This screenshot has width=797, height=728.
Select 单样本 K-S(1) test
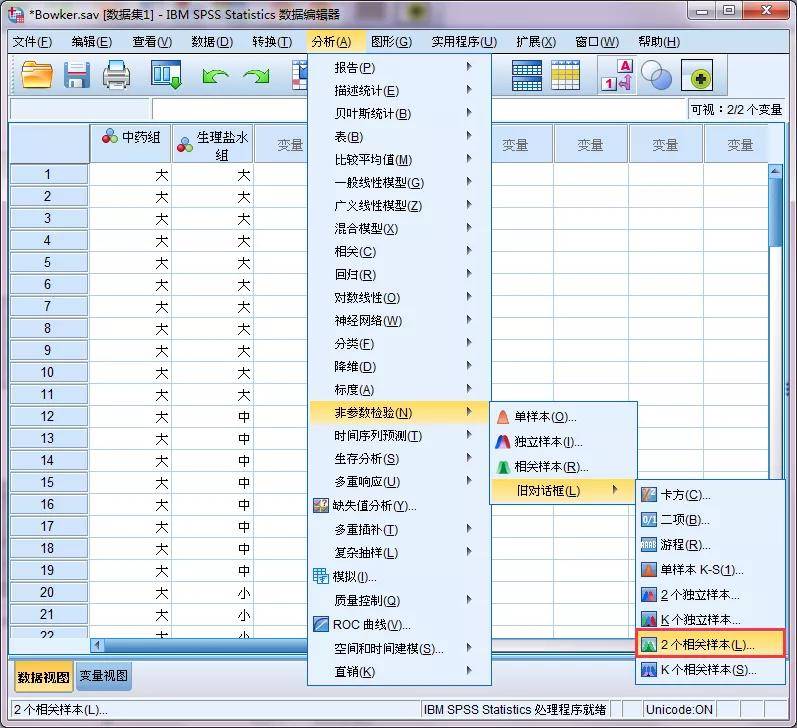(x=710, y=570)
